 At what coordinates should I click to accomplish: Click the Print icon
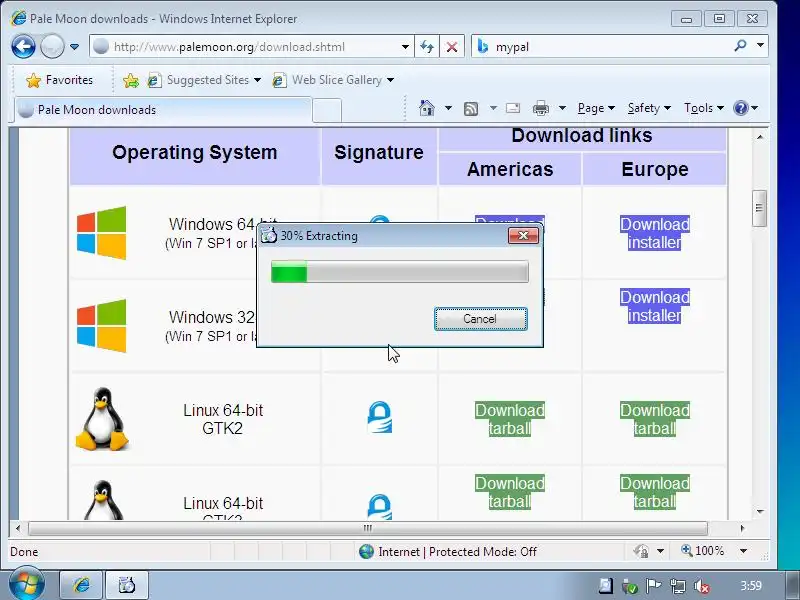541,108
